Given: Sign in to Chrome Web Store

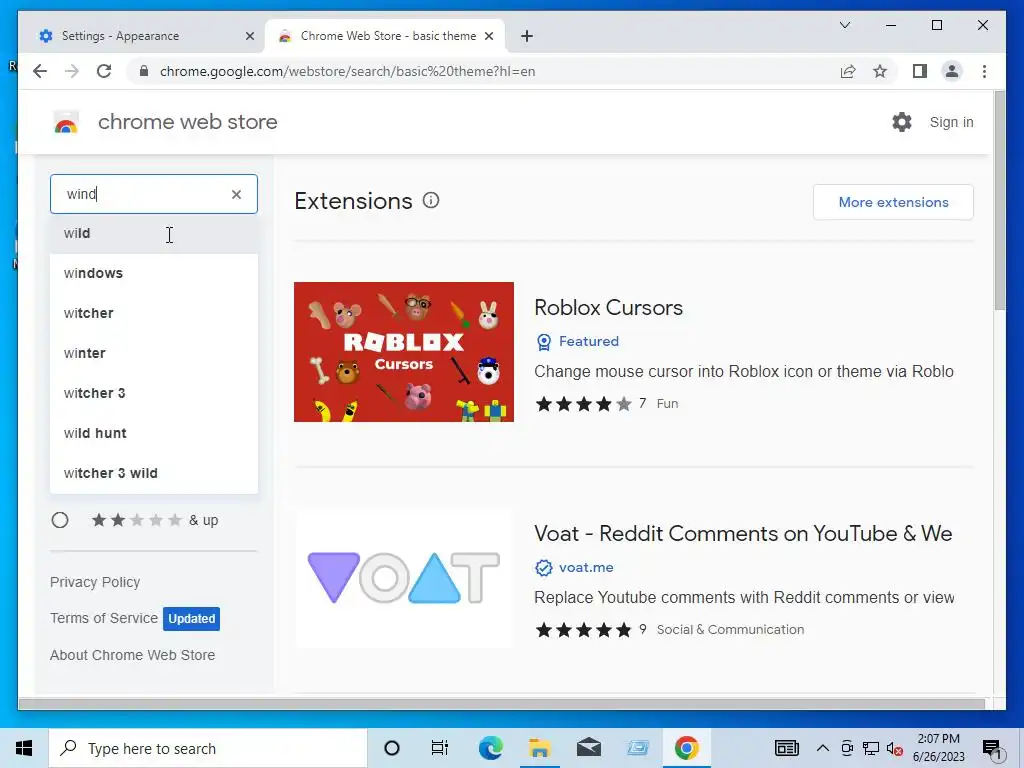Looking at the screenshot, I should coord(951,122).
